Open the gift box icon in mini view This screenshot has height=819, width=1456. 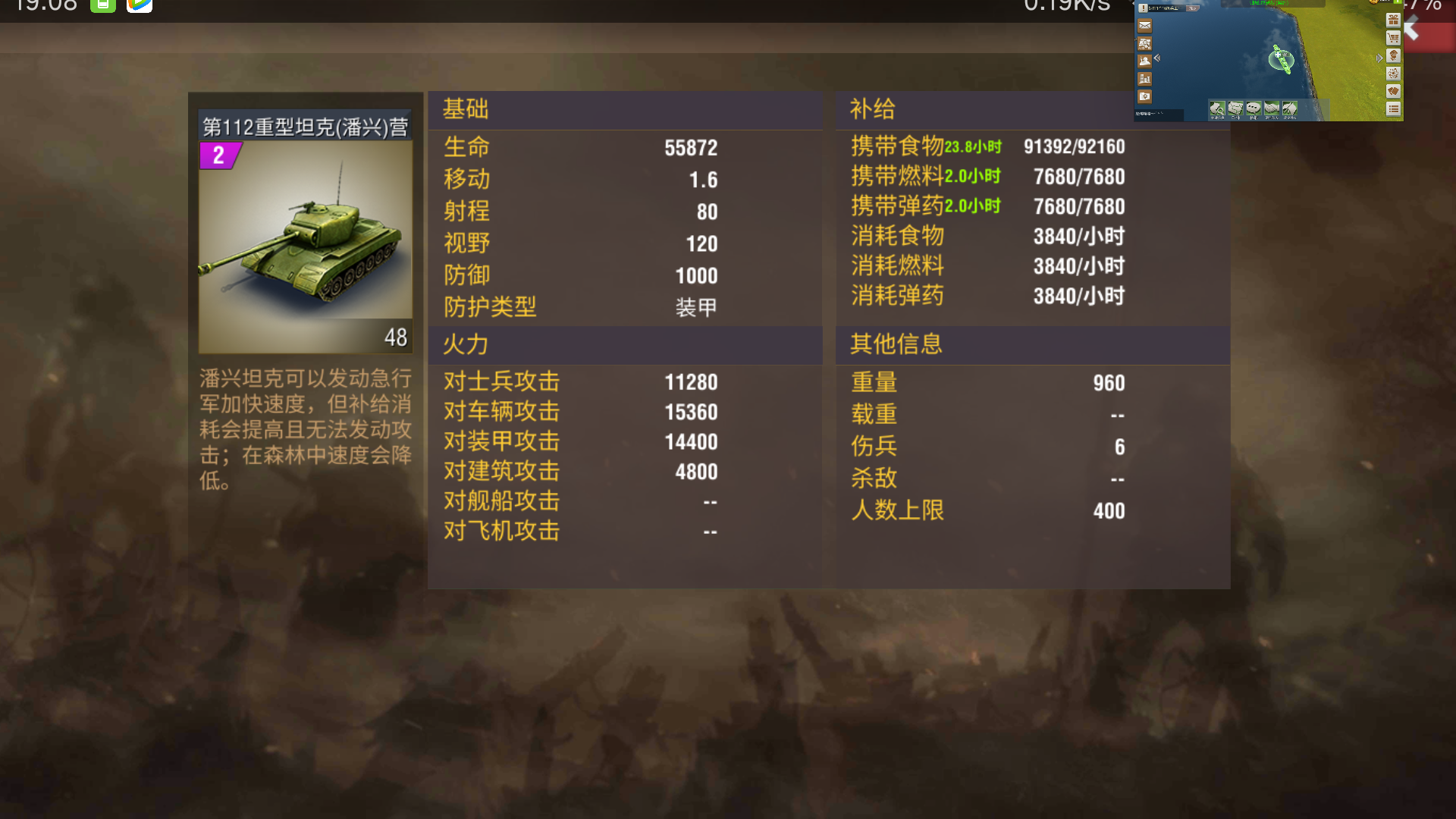(x=1393, y=20)
